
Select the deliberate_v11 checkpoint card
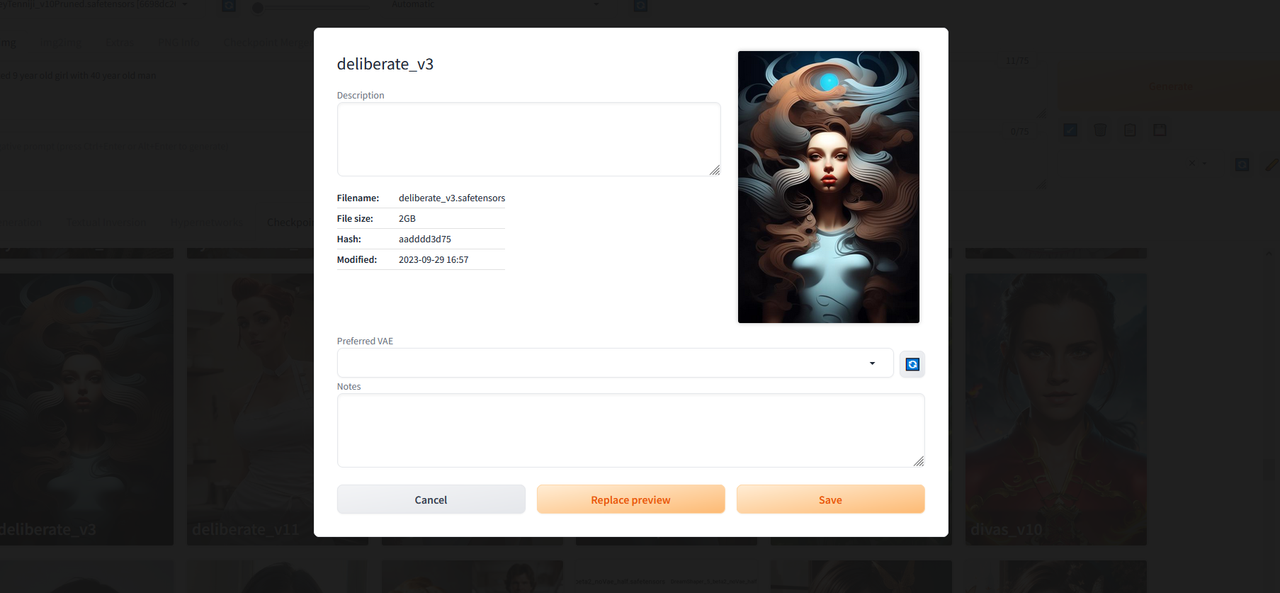coord(277,409)
